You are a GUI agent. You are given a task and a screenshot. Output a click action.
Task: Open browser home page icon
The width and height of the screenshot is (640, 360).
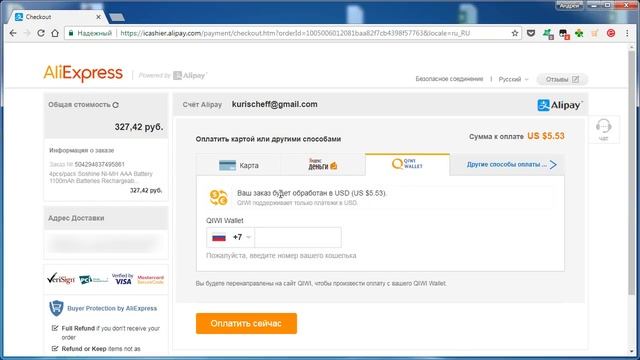coord(55,33)
